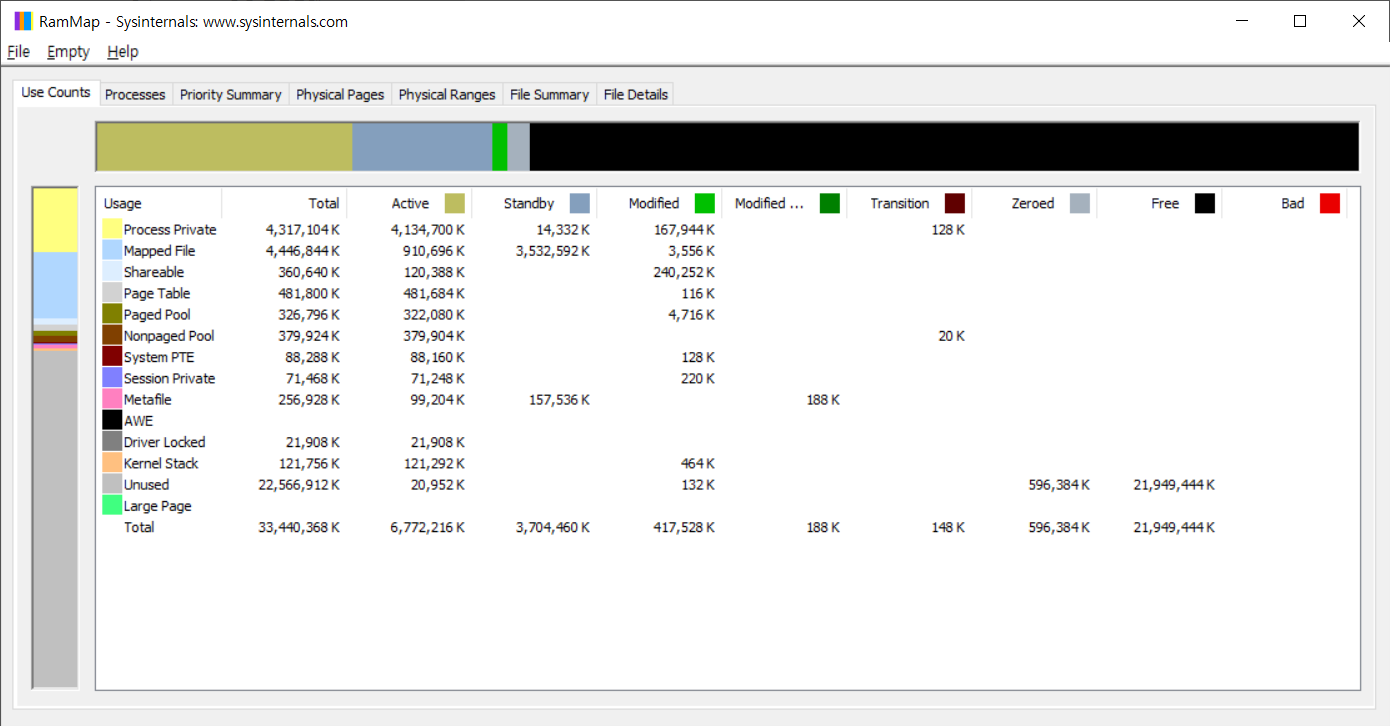
Task: Click the Process Private yellow swatch
Action: click(x=112, y=229)
